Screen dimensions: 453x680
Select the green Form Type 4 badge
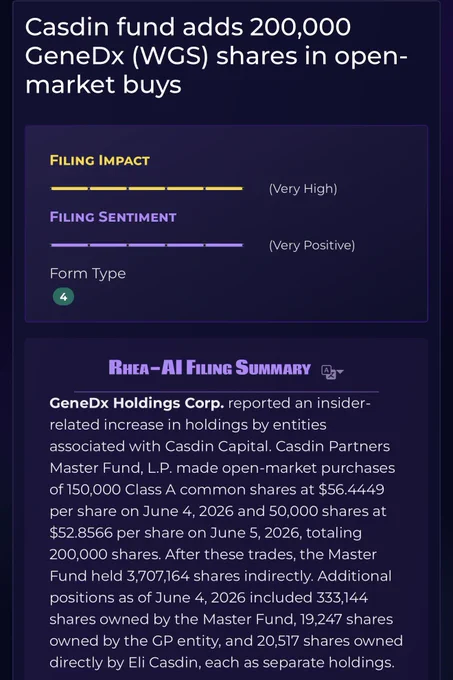click(63, 297)
